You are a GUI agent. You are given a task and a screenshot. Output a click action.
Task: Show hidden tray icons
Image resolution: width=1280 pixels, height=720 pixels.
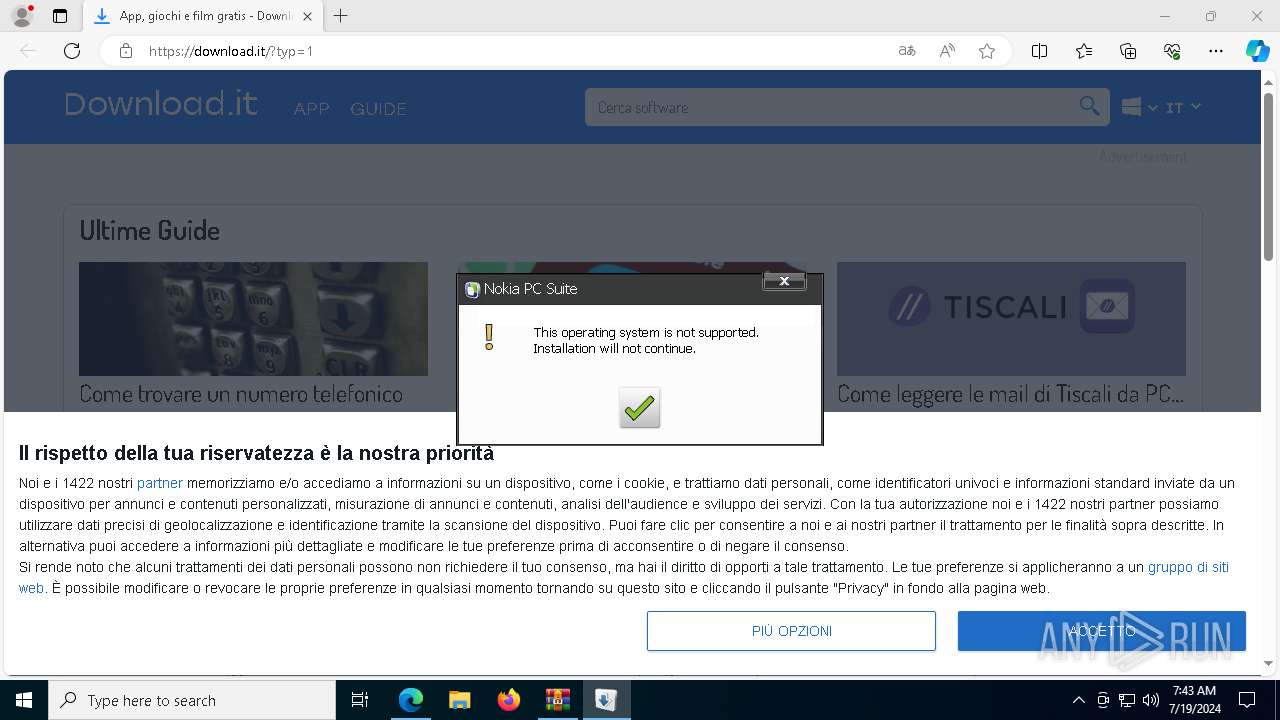(1078, 700)
